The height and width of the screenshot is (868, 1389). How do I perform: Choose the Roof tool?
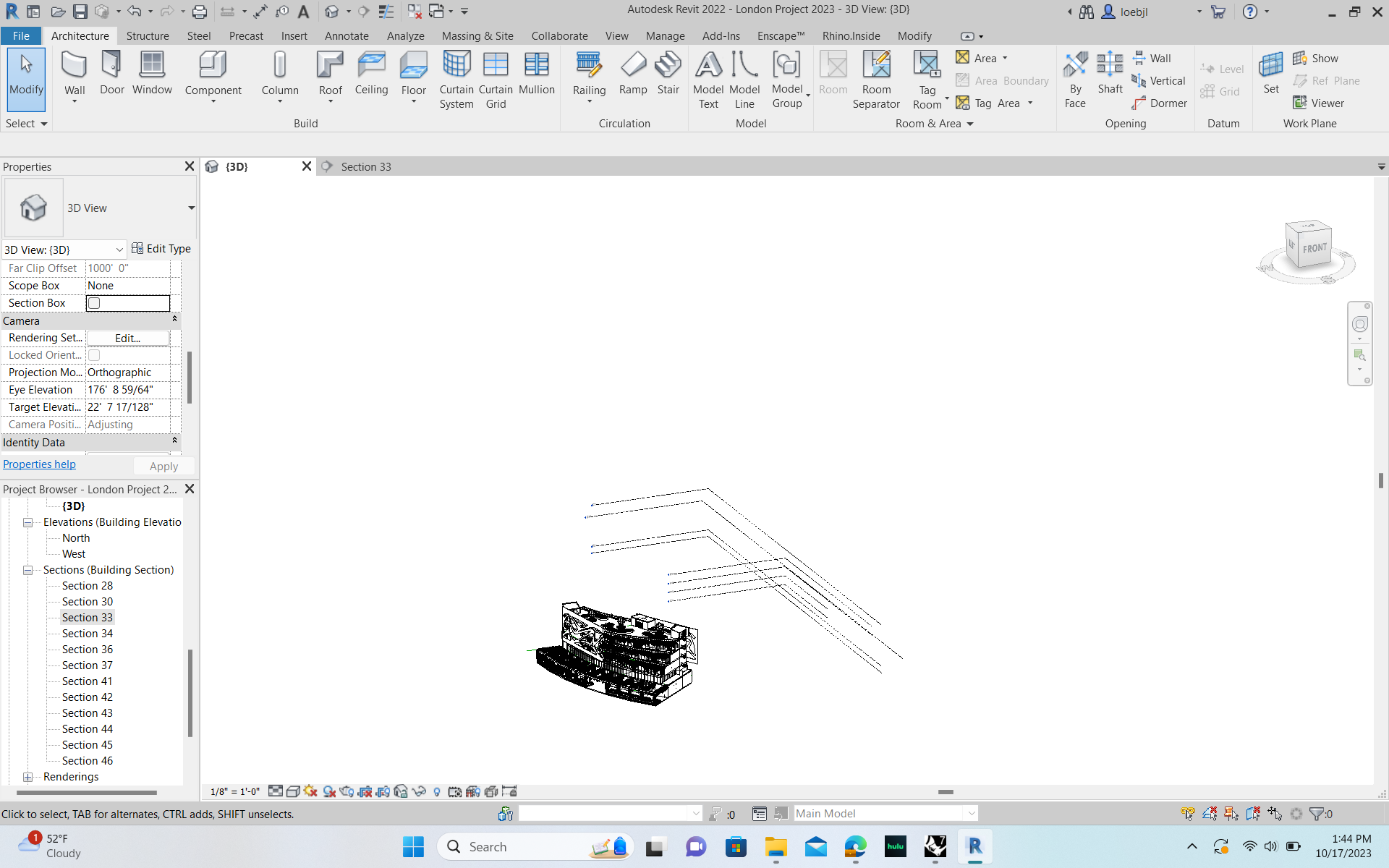point(330,76)
